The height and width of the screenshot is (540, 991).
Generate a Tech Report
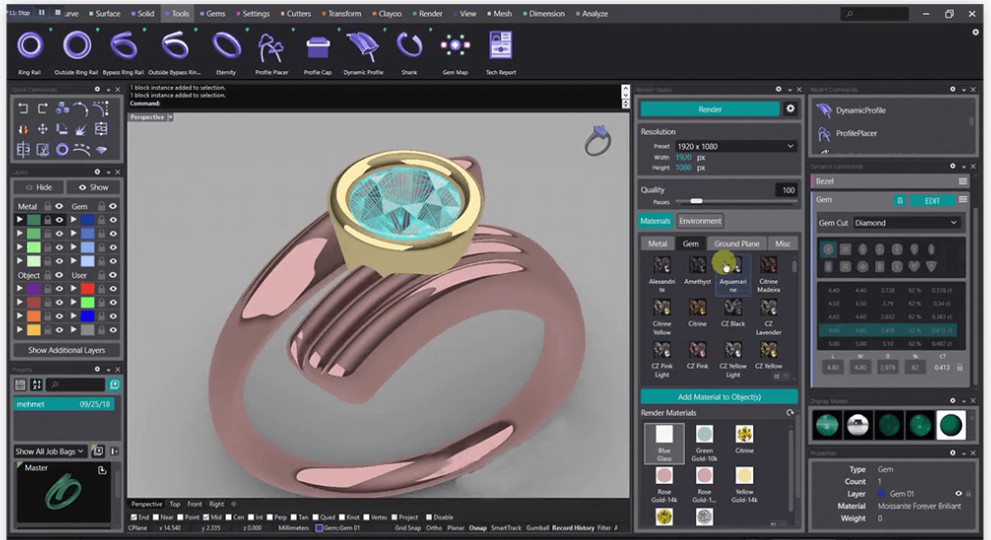click(x=501, y=46)
